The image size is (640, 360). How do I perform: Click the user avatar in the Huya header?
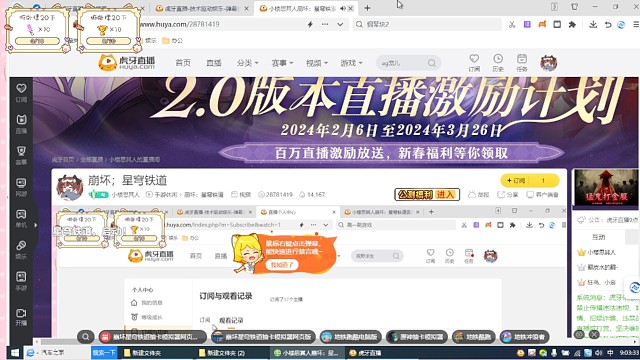pos(549,63)
